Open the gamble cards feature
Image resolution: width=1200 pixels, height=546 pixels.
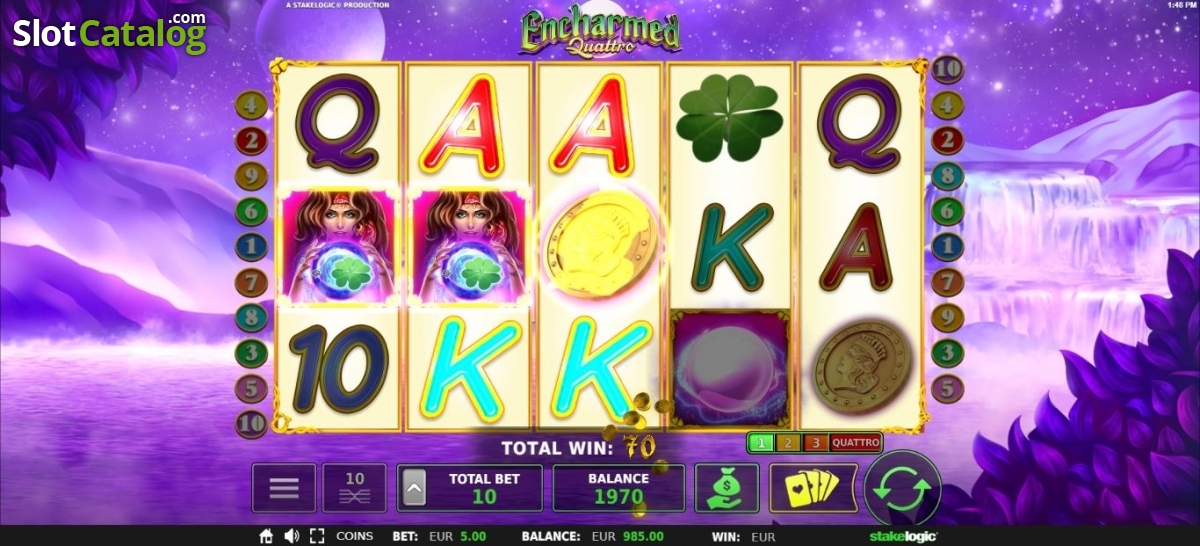point(813,488)
